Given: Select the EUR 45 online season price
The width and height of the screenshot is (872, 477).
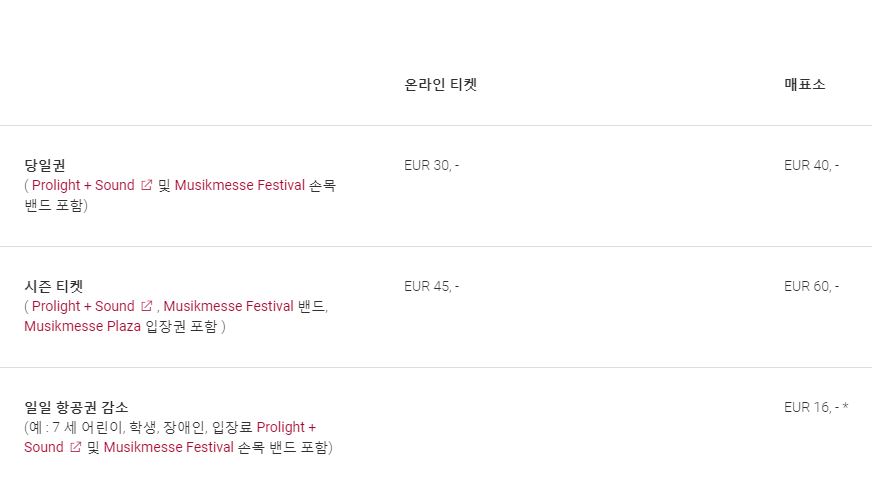Looking at the screenshot, I should click(x=432, y=286).
